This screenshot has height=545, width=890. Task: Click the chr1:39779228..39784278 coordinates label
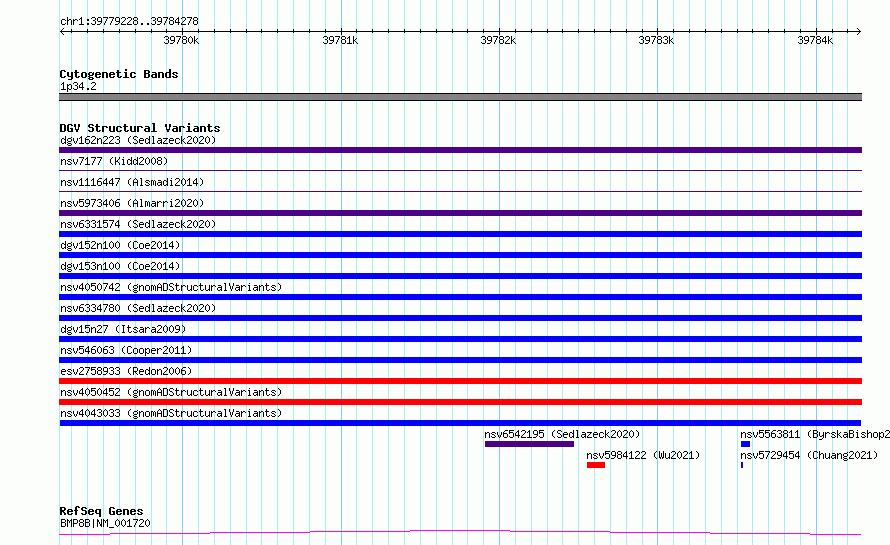coord(129,21)
